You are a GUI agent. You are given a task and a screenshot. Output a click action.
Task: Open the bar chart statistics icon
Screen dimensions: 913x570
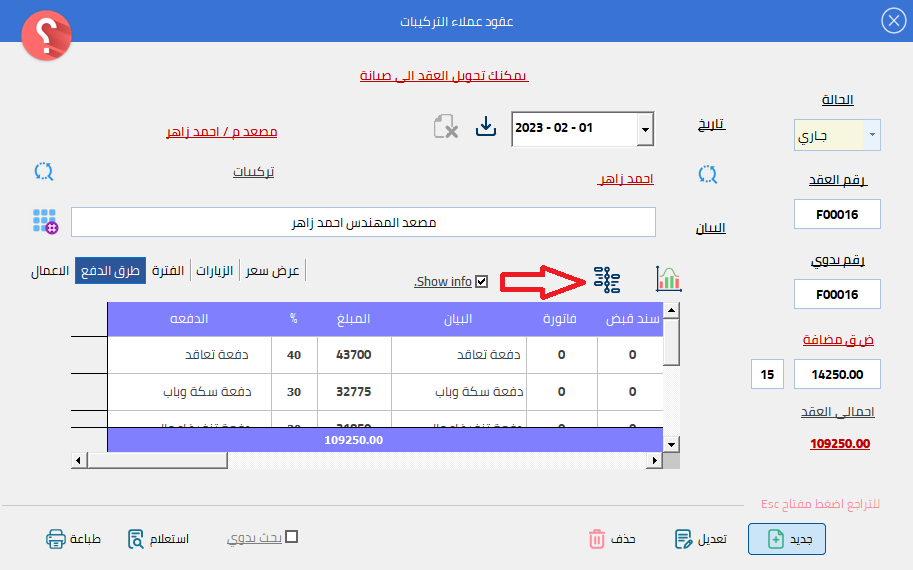[x=668, y=279]
